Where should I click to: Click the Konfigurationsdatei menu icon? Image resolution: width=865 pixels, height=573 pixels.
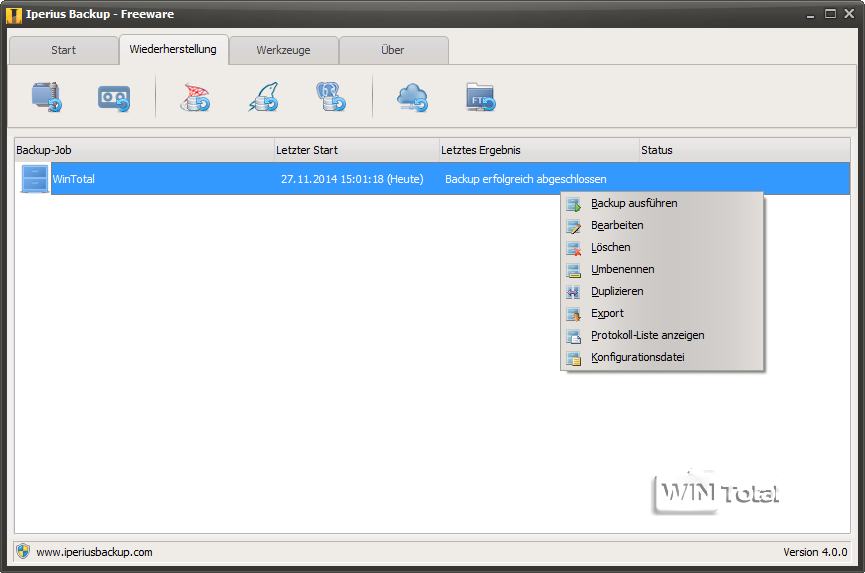click(x=574, y=358)
